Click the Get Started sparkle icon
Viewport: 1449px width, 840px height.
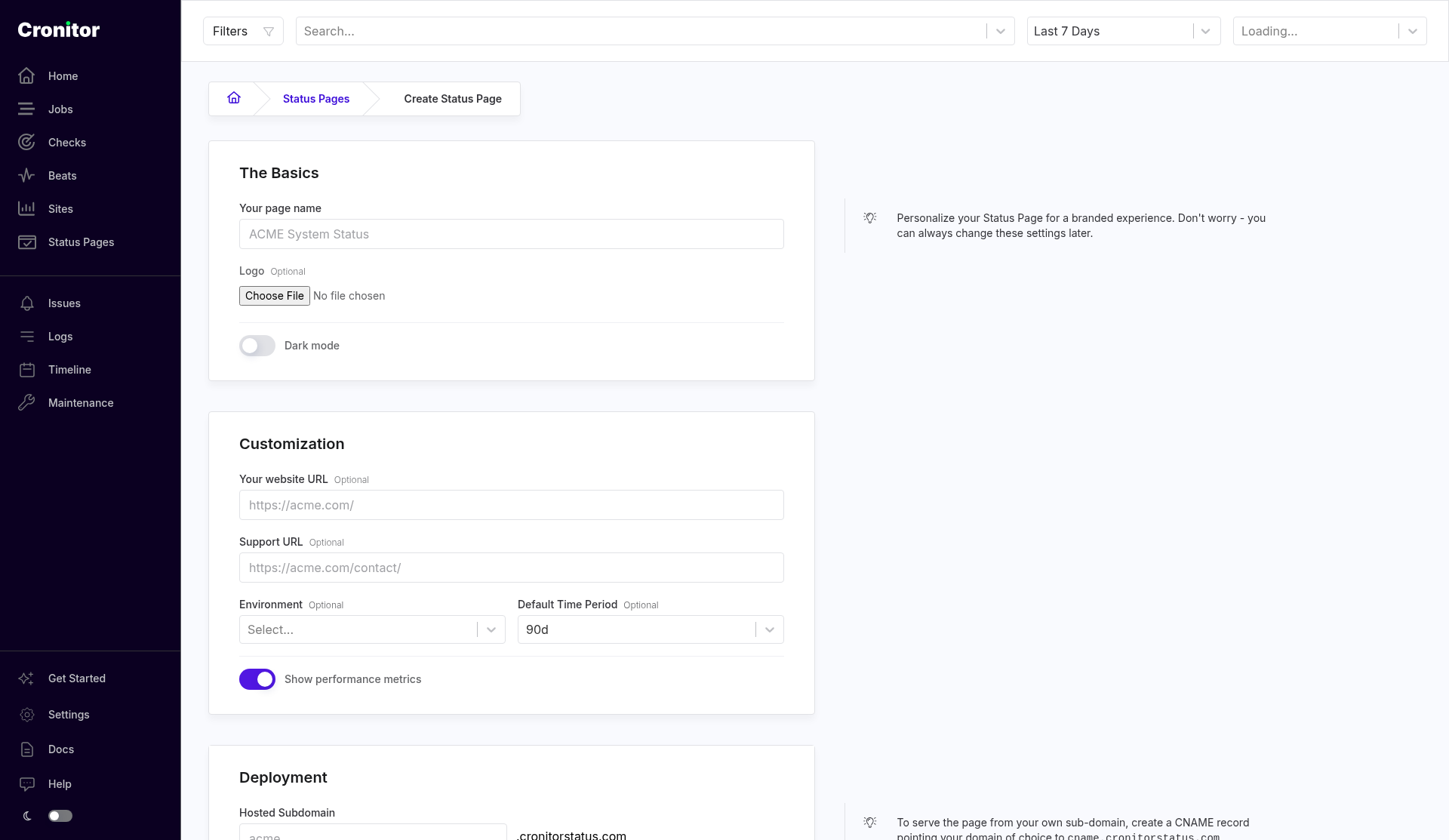click(26, 678)
